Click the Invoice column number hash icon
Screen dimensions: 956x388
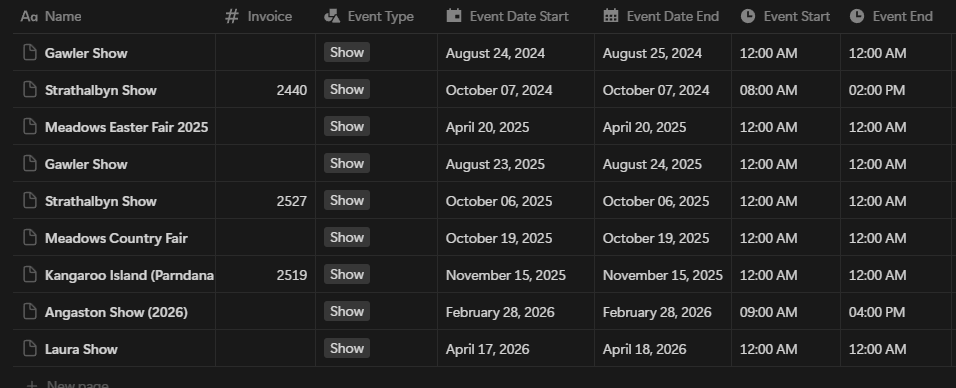click(232, 16)
